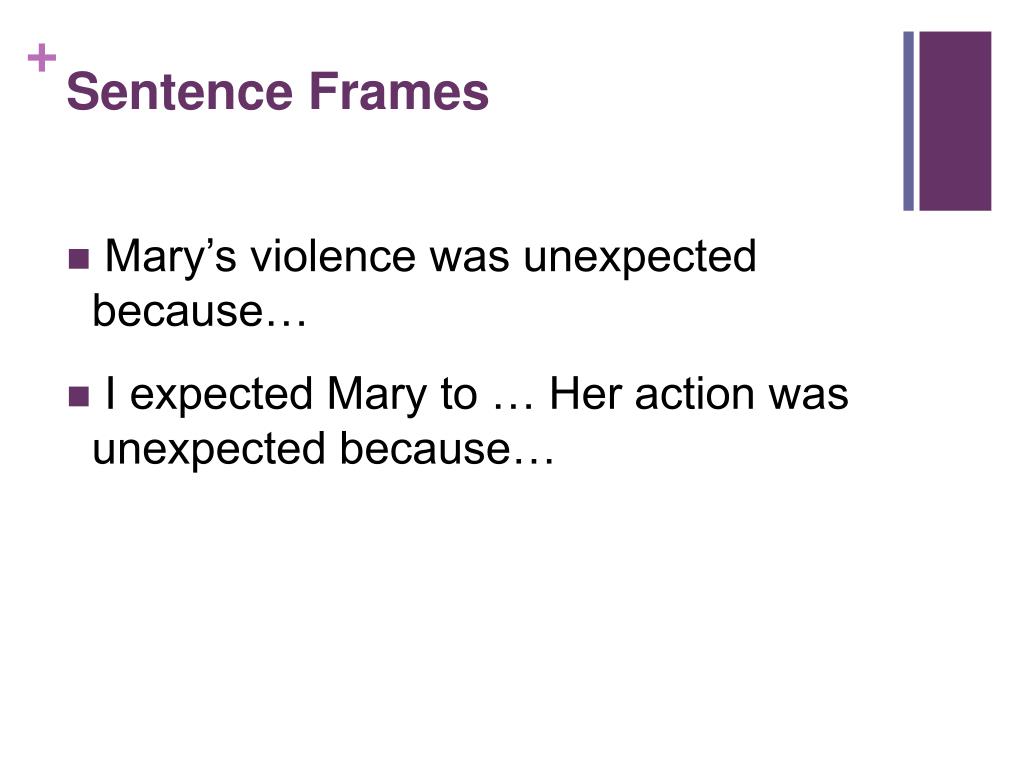Select the first bullet square marker

77,260
